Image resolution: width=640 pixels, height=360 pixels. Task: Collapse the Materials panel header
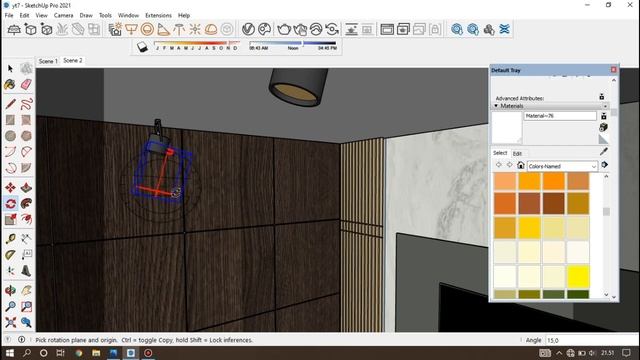[x=550, y=106]
